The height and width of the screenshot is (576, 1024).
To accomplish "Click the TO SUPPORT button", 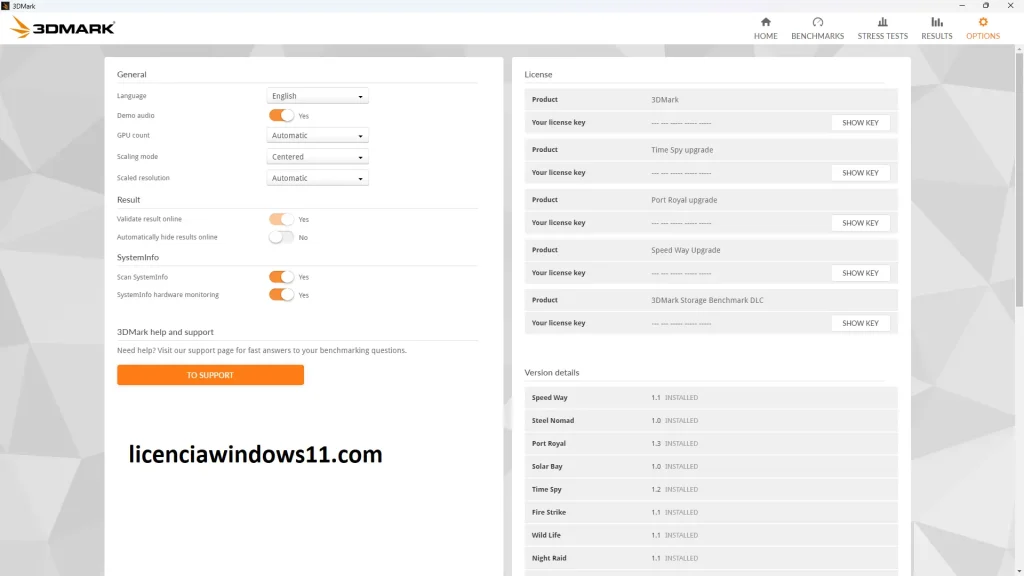I will pos(210,375).
